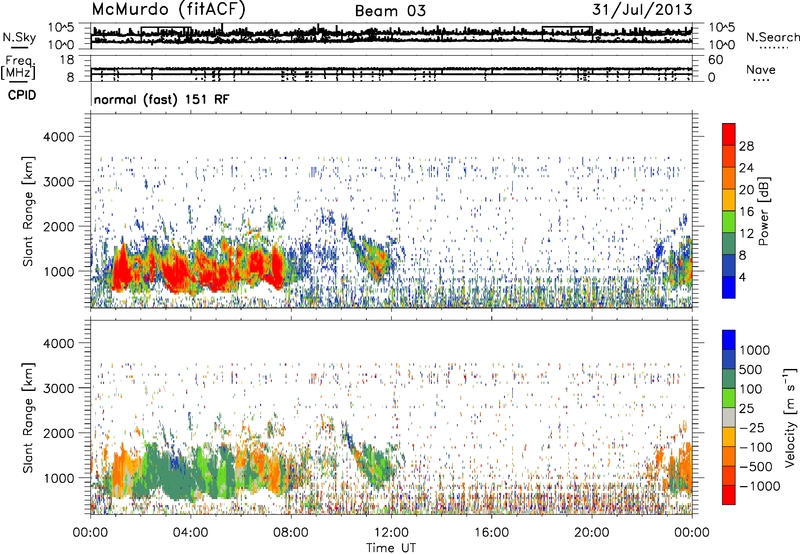The height and width of the screenshot is (554, 800).
Task: Click the '4' label on Power colorbar
Action: (742, 277)
